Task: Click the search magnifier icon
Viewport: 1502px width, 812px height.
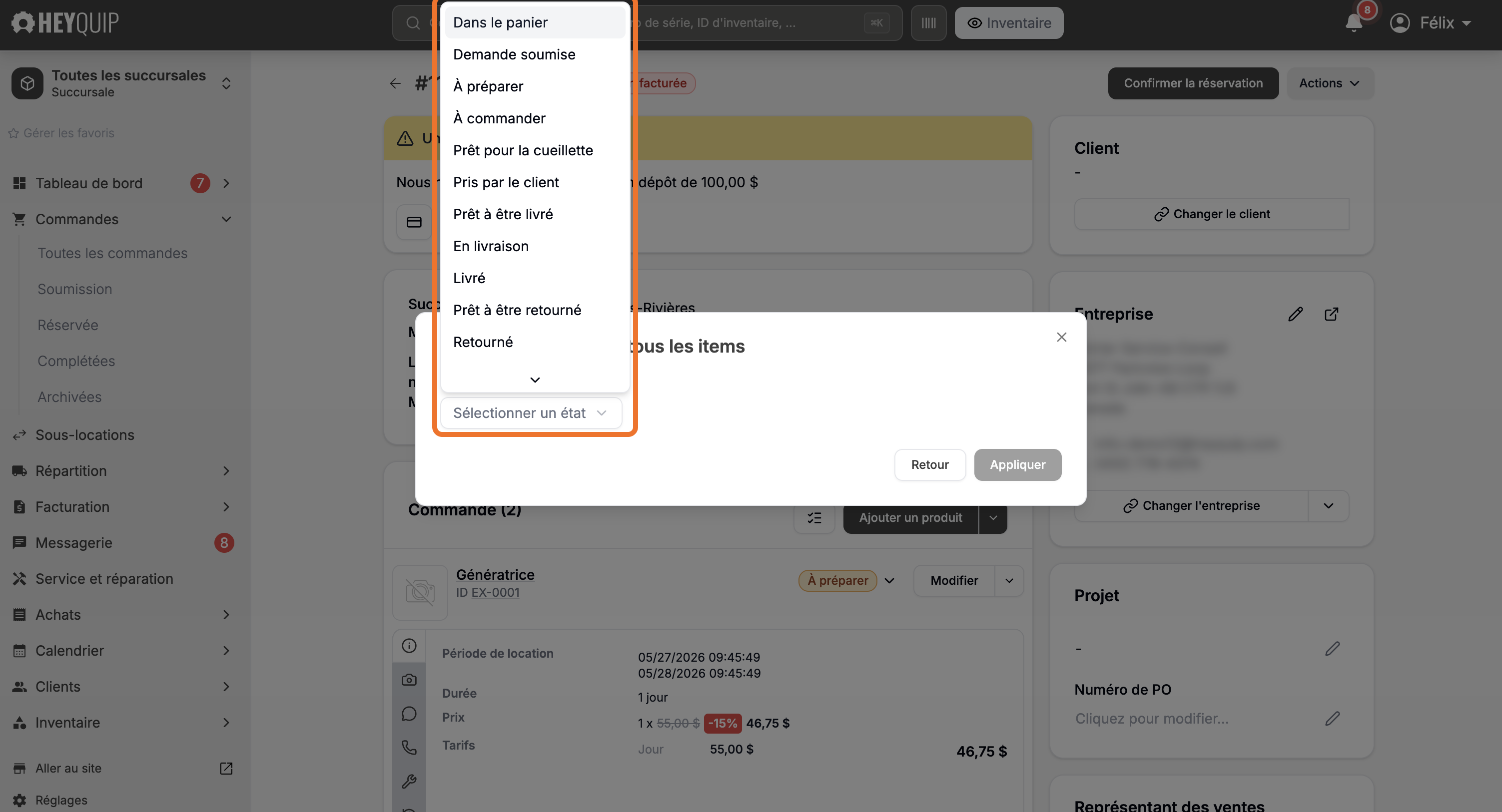Action: coord(413,23)
